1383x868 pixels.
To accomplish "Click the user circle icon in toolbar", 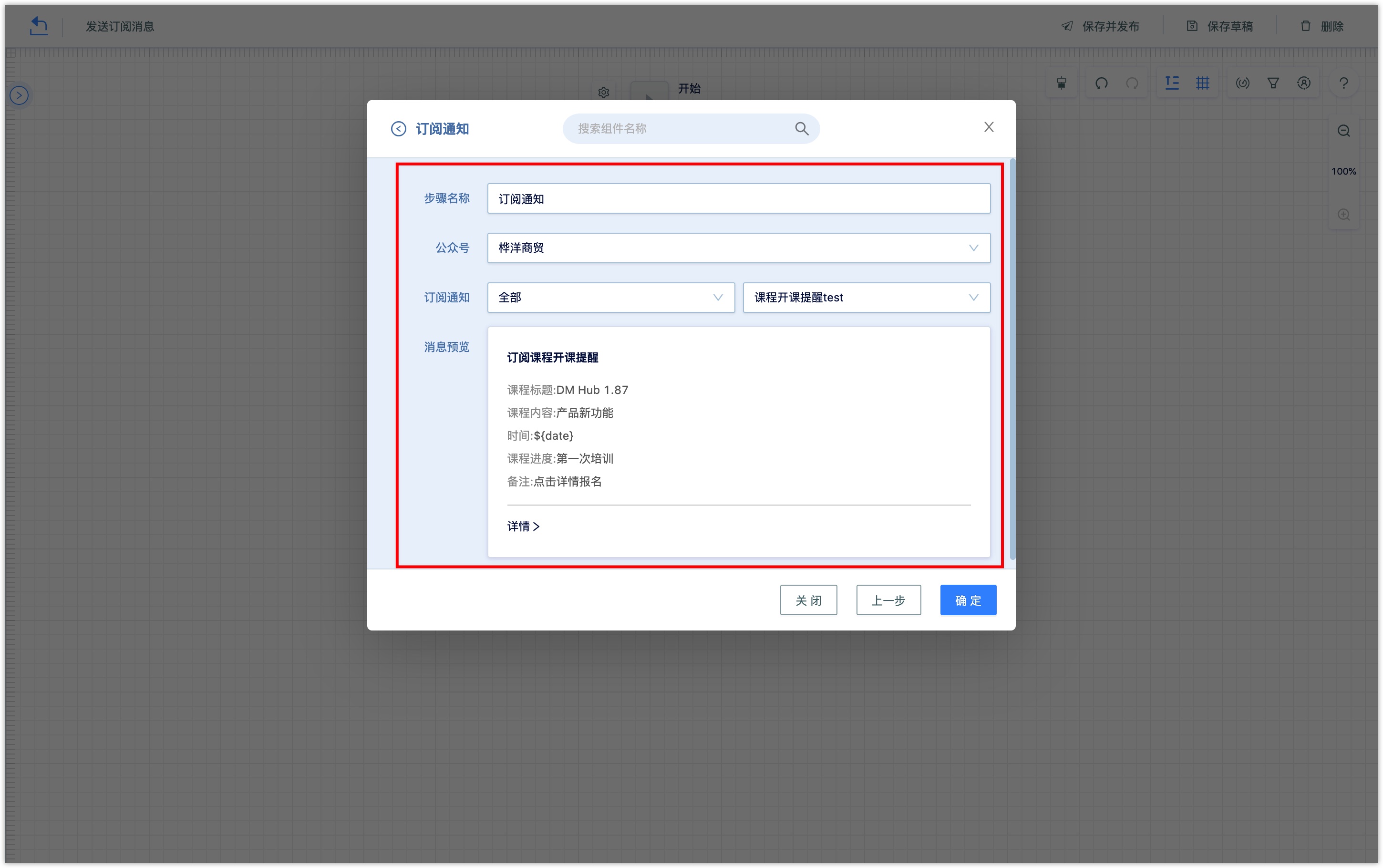I will (1304, 83).
